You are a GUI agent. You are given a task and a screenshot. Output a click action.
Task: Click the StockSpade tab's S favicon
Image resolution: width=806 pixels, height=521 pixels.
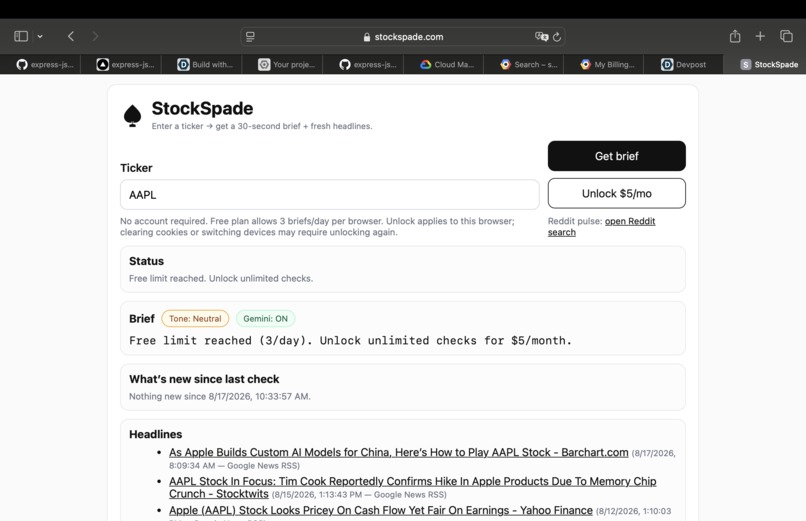(745, 64)
